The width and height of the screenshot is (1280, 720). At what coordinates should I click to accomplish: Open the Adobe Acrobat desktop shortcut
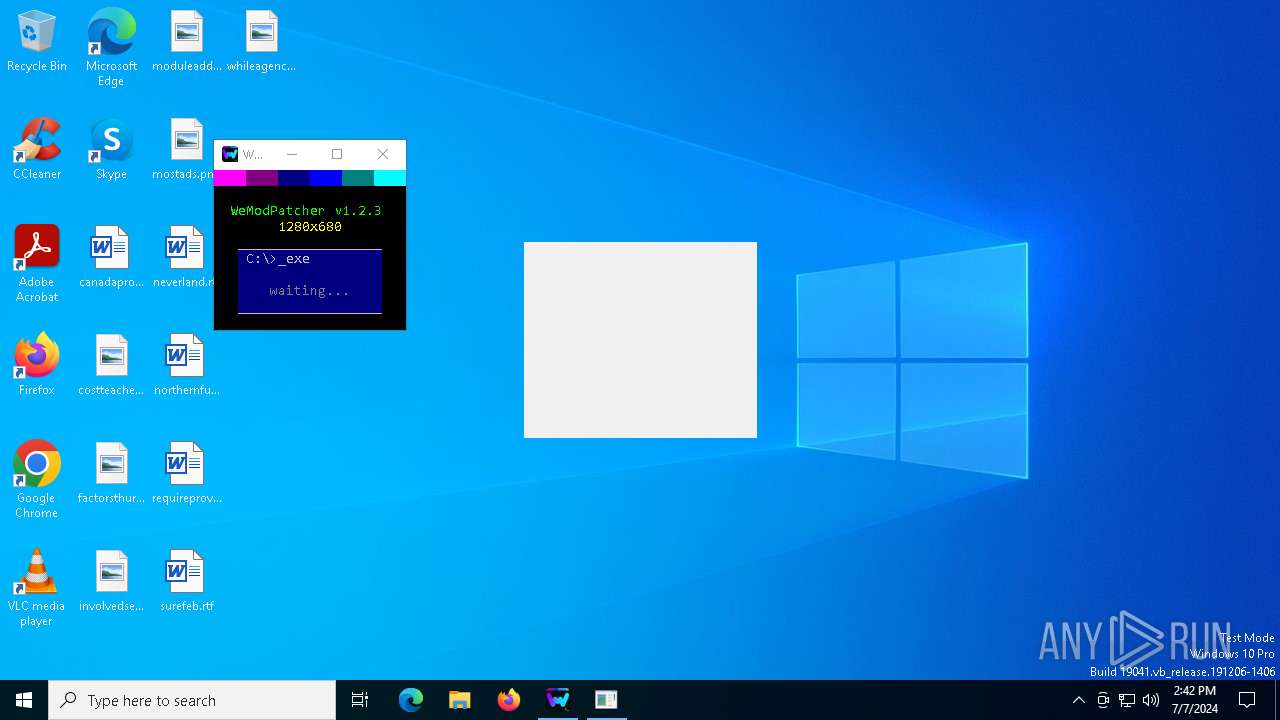click(x=37, y=264)
